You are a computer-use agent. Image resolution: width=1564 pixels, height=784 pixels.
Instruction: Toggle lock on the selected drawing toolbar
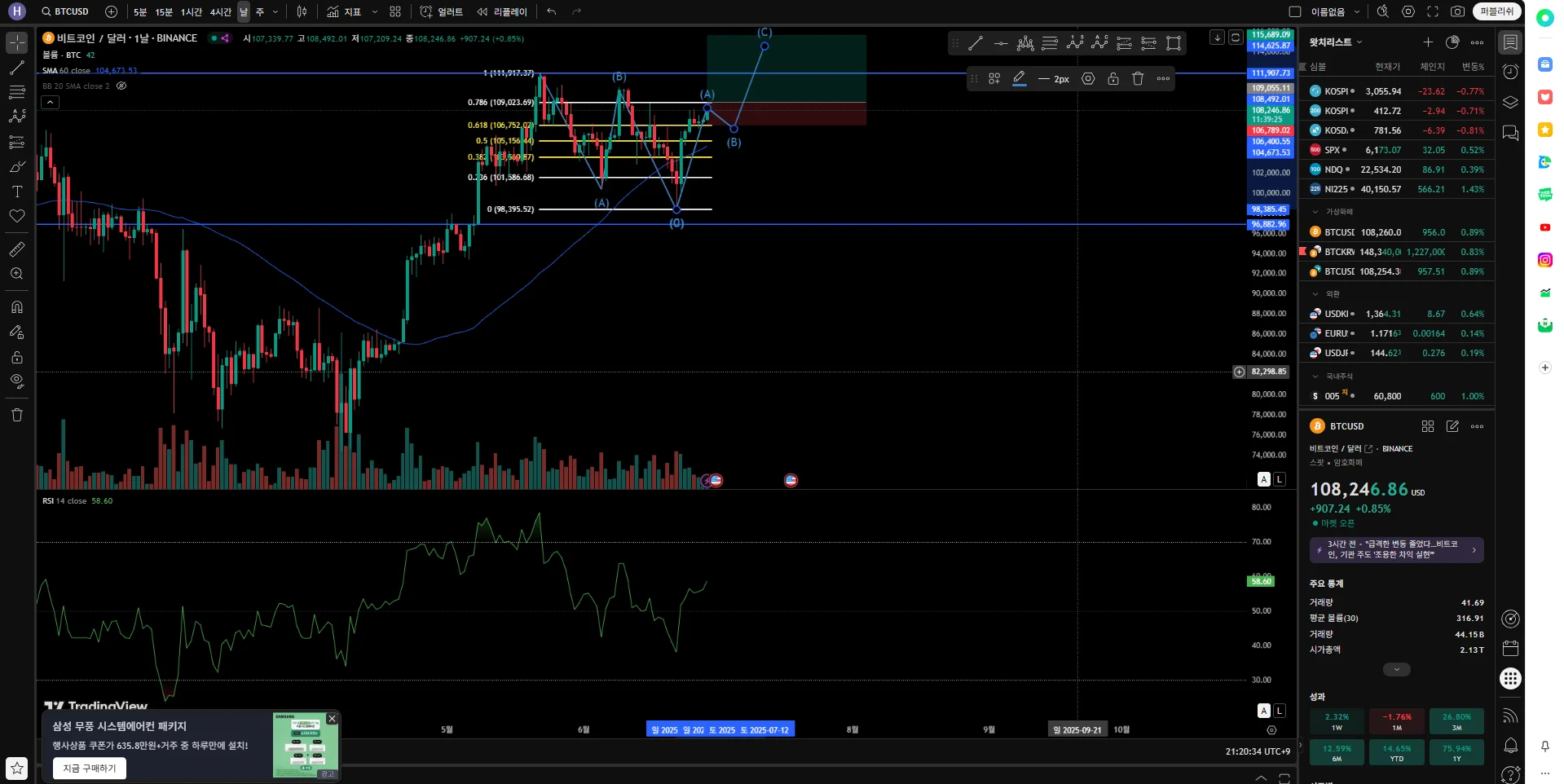click(x=1112, y=79)
